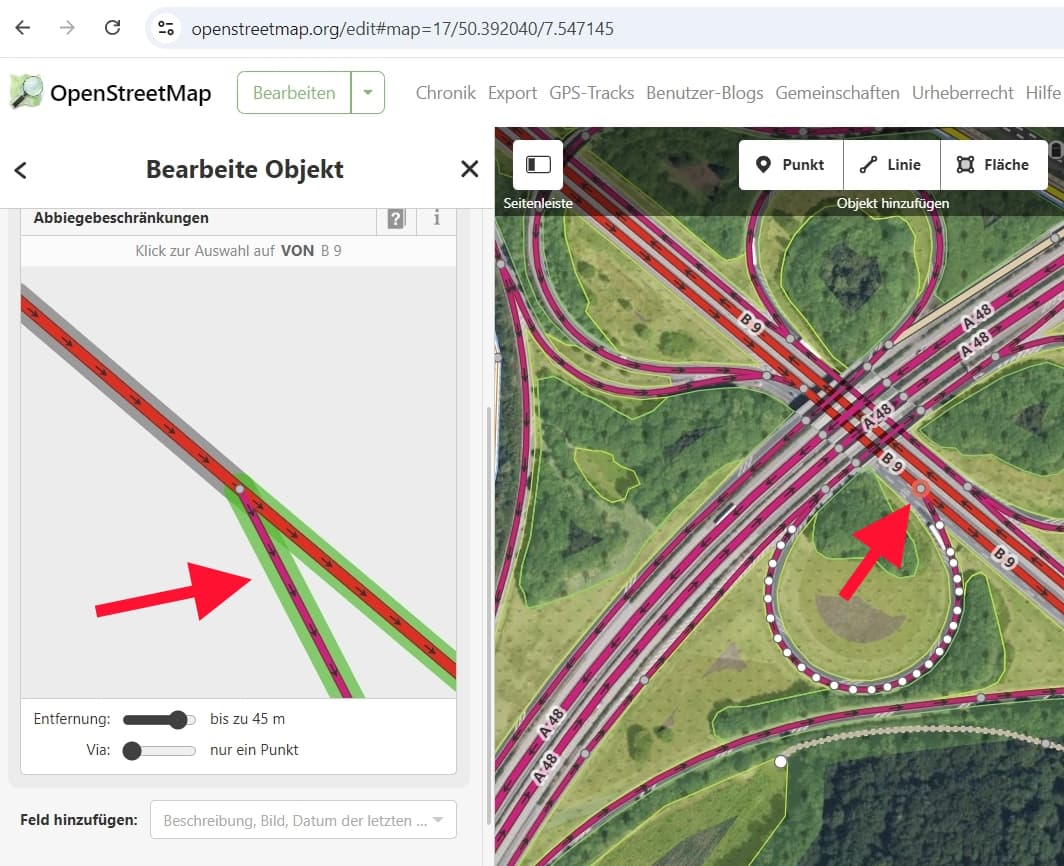
Task: Go to Benutzer-Blogs link
Action: coord(704,93)
